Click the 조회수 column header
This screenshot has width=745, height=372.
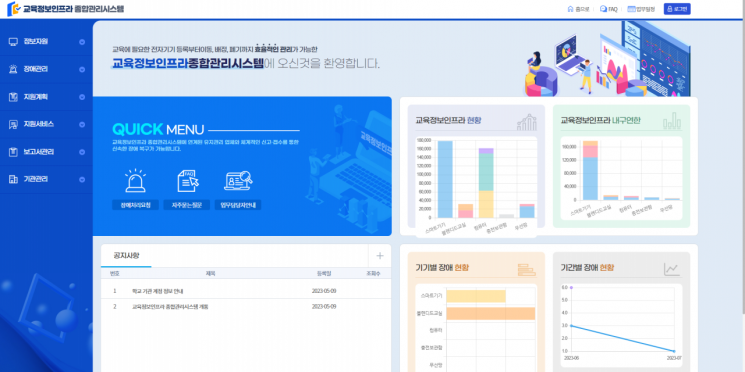373,273
